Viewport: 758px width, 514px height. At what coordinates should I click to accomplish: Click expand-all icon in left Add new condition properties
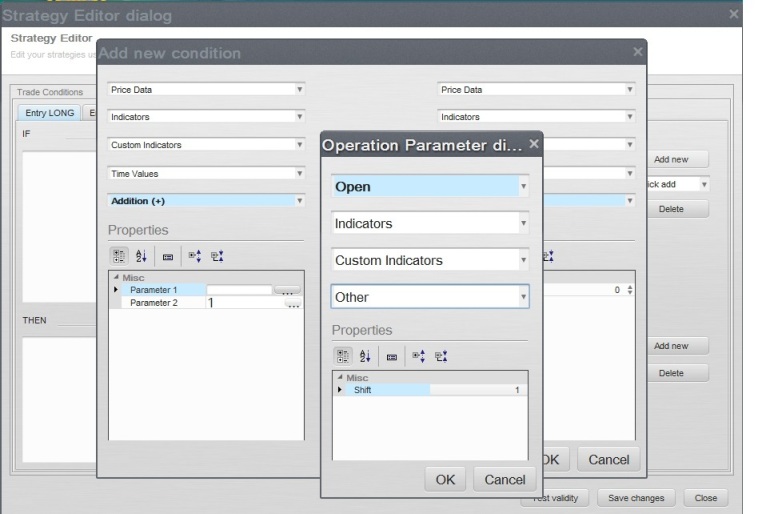tap(194, 256)
